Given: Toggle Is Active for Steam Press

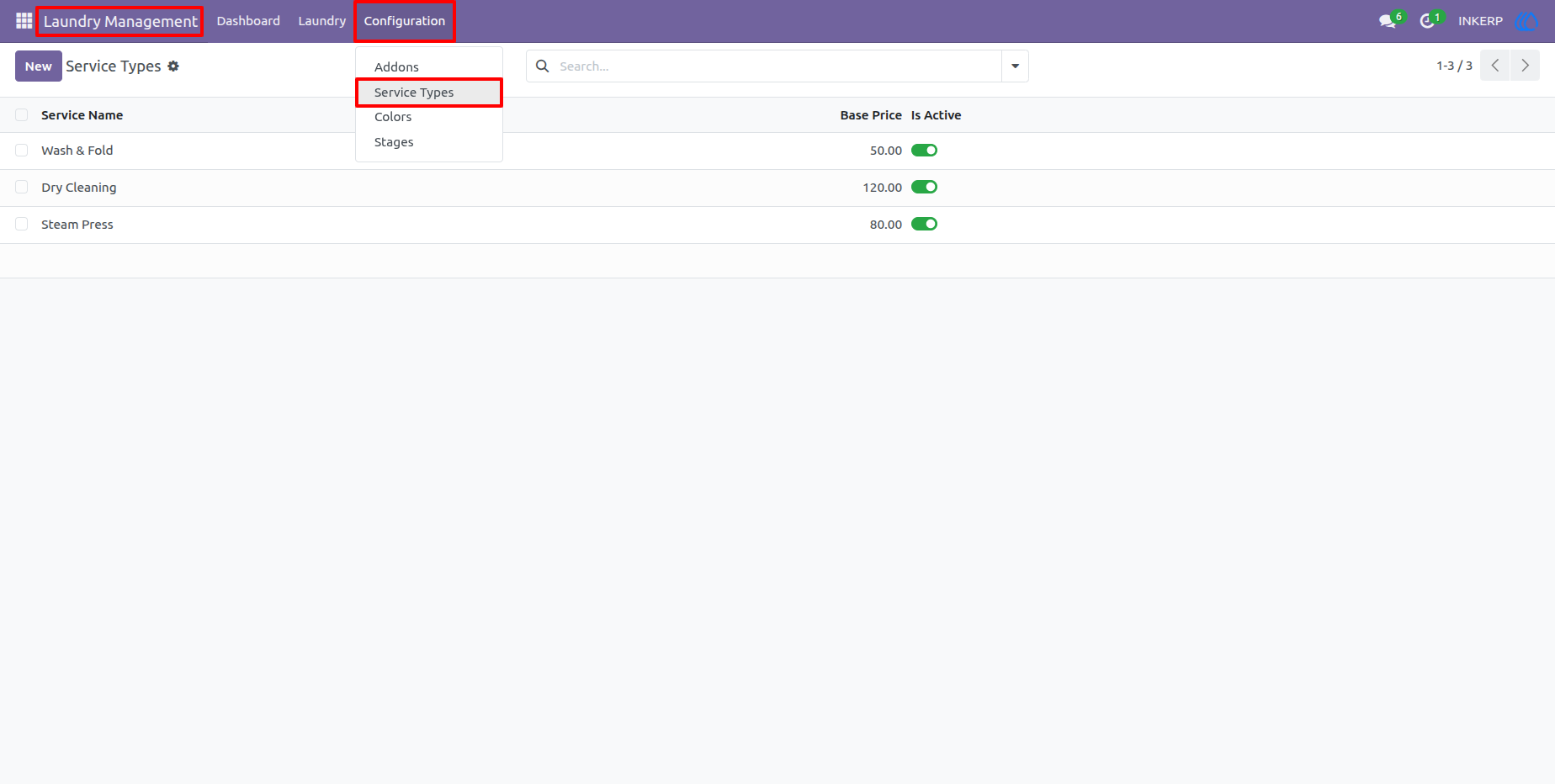Looking at the screenshot, I should tap(924, 224).
